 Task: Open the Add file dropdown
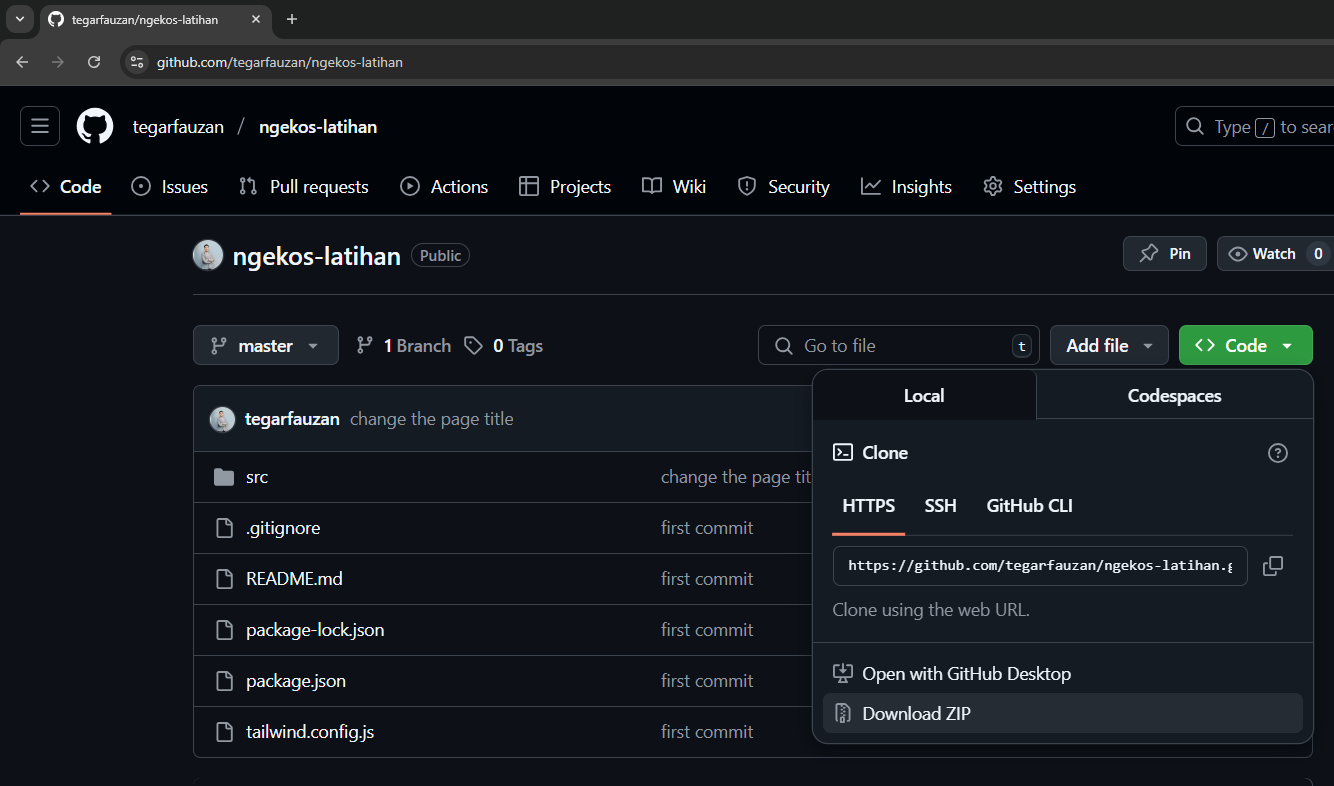pos(1109,345)
